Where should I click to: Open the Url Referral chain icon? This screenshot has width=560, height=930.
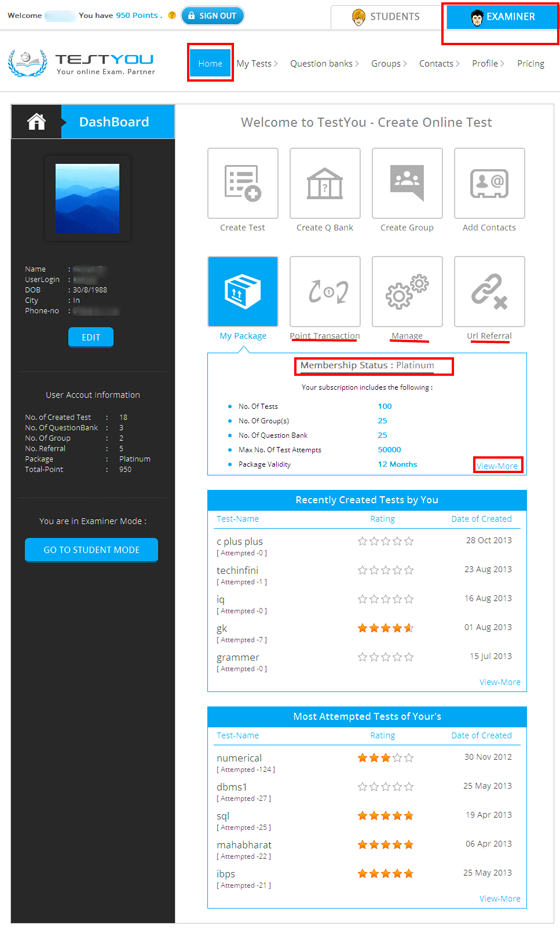[489, 291]
